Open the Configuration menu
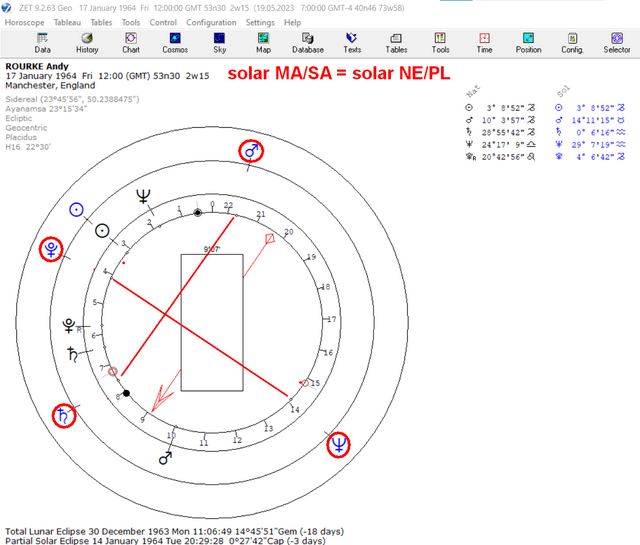The height and width of the screenshot is (545, 640). point(211,22)
